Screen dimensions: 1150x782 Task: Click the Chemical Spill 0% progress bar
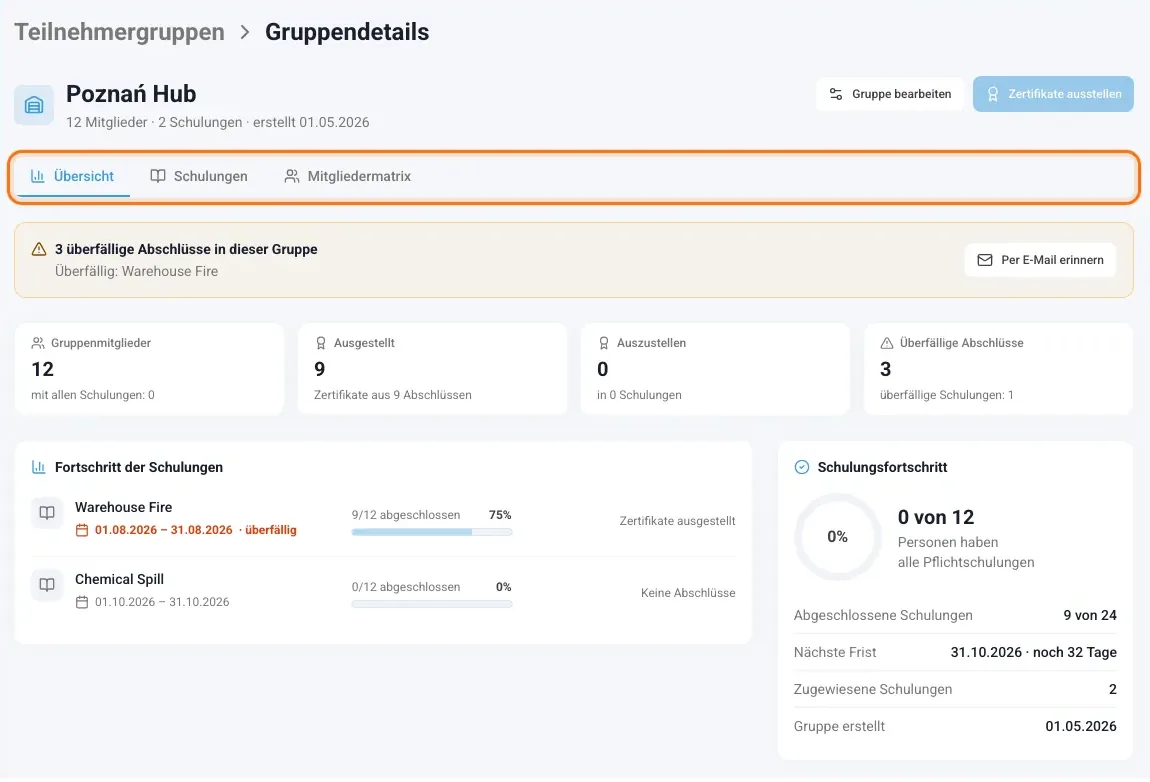click(x=431, y=604)
